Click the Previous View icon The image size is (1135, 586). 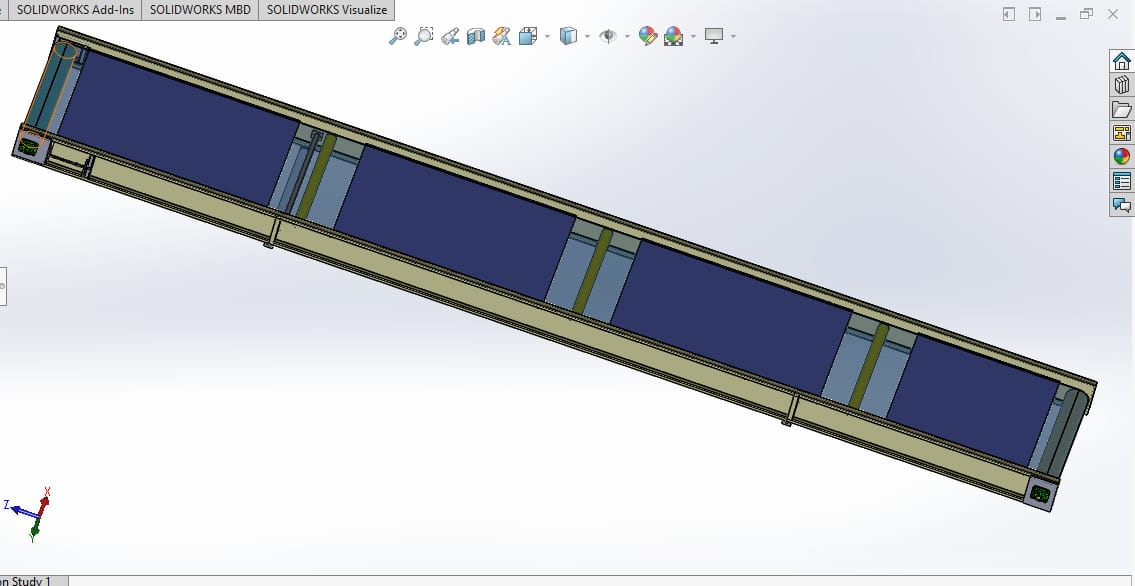pos(450,35)
